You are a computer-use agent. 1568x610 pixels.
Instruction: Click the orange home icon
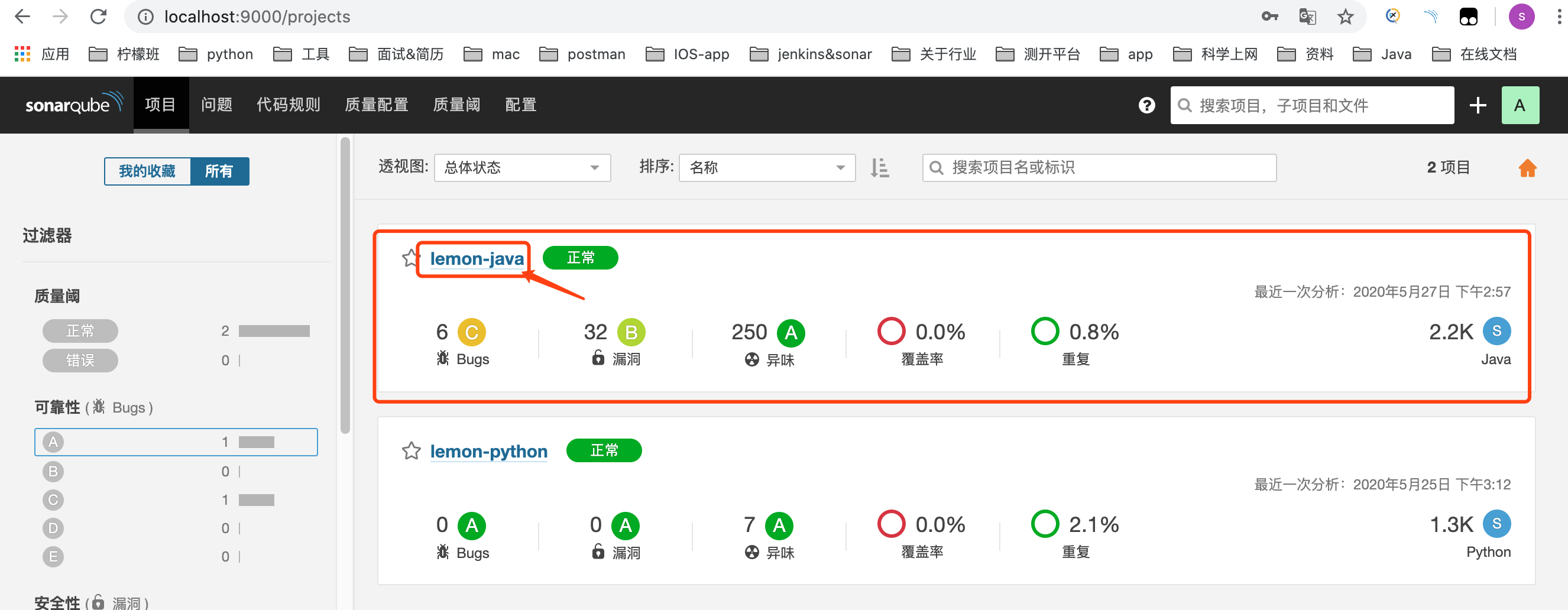pyautogui.click(x=1527, y=168)
